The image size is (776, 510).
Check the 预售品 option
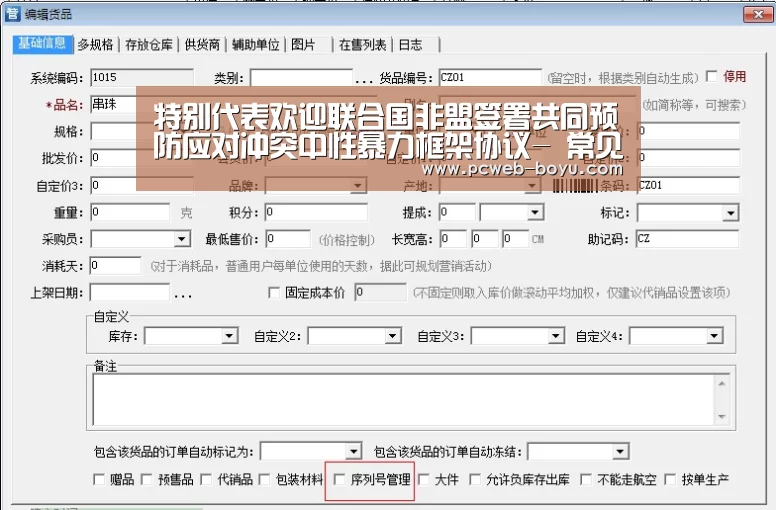pyautogui.click(x=146, y=479)
